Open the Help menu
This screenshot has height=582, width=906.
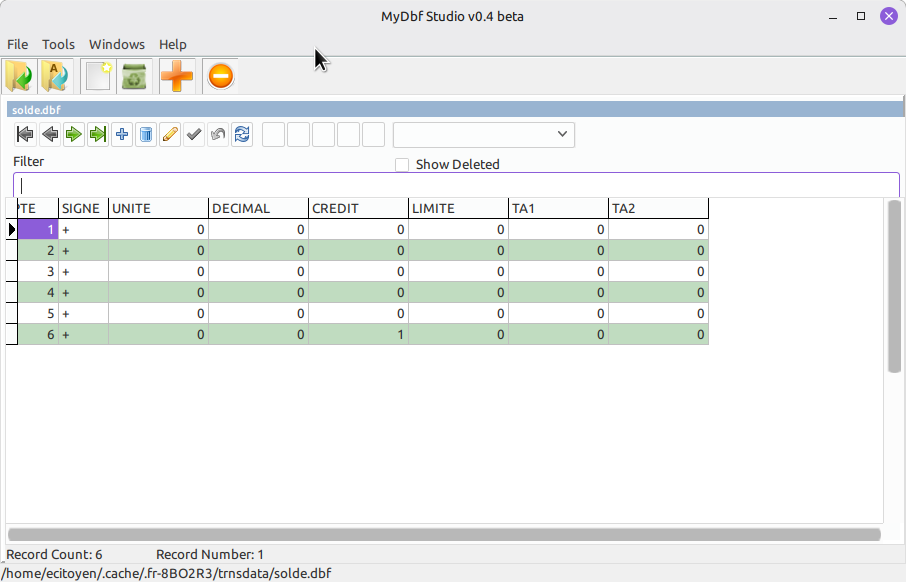(173, 45)
